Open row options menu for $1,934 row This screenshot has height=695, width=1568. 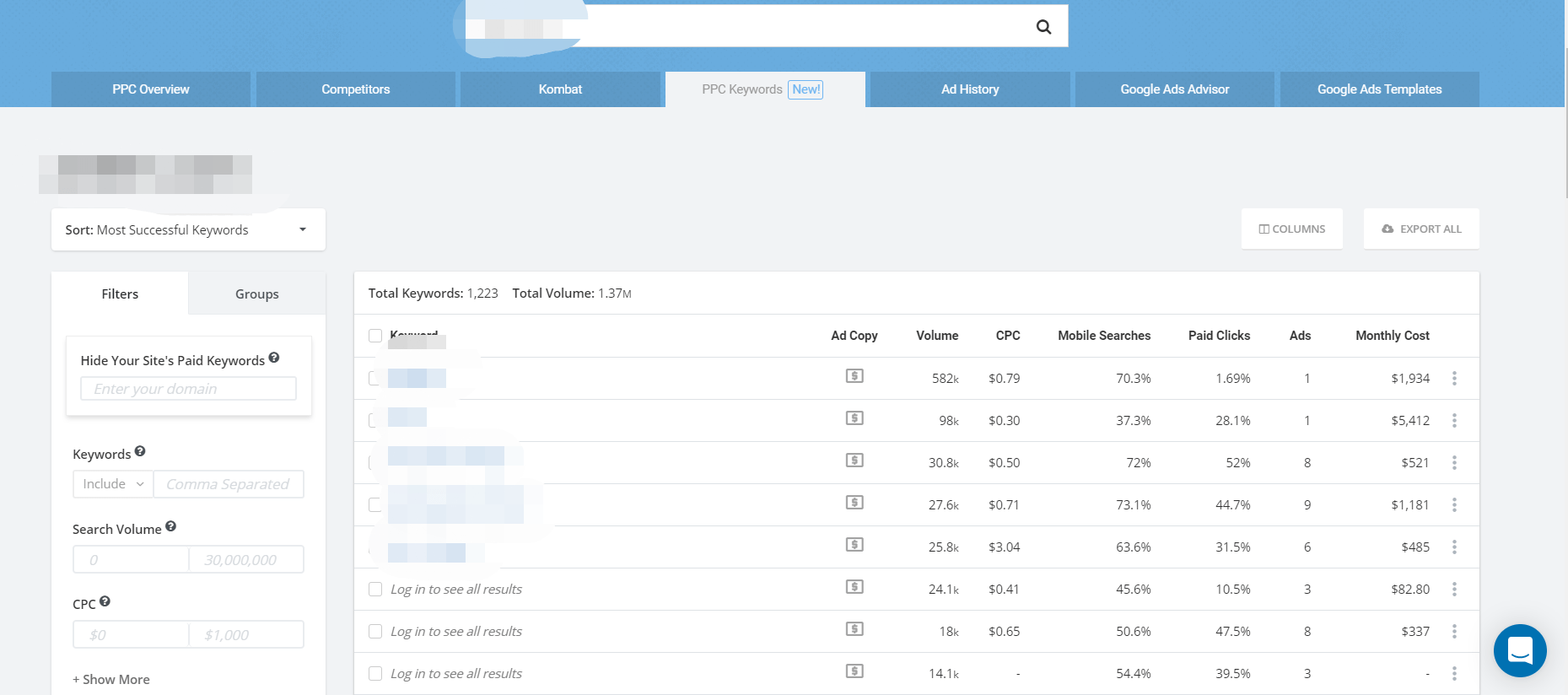pos(1454,379)
